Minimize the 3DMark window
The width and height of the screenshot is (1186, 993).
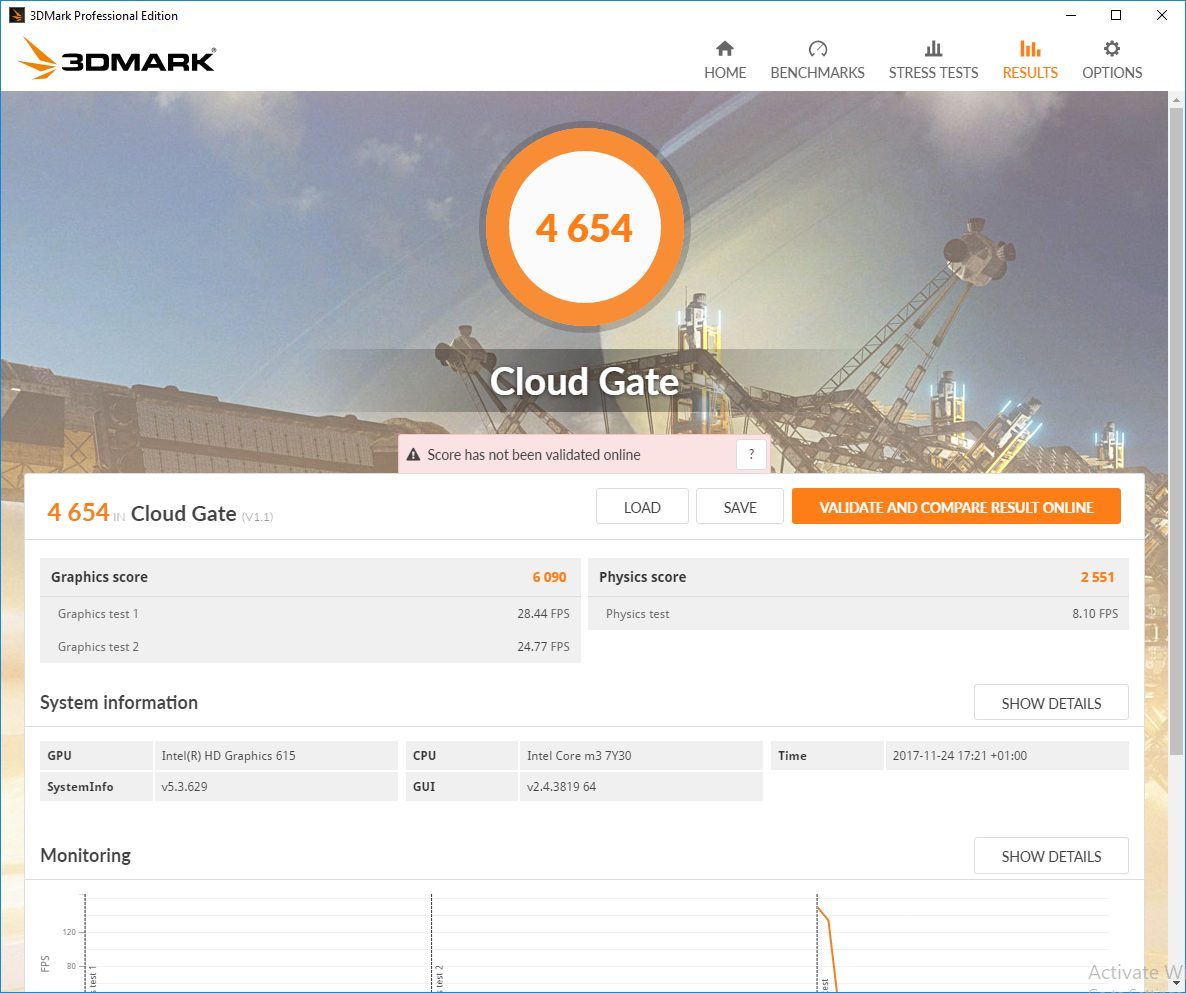[1071, 15]
